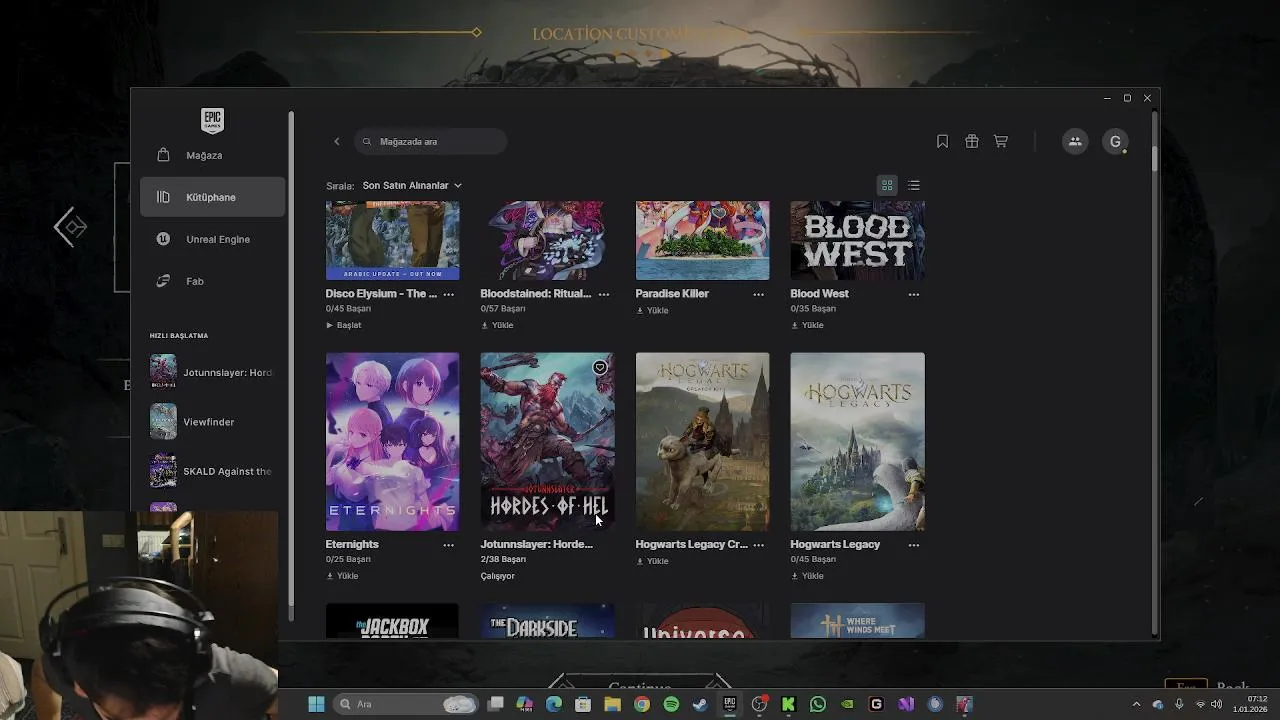
Task: Open Eternights cover thumbnail
Action: click(x=393, y=441)
